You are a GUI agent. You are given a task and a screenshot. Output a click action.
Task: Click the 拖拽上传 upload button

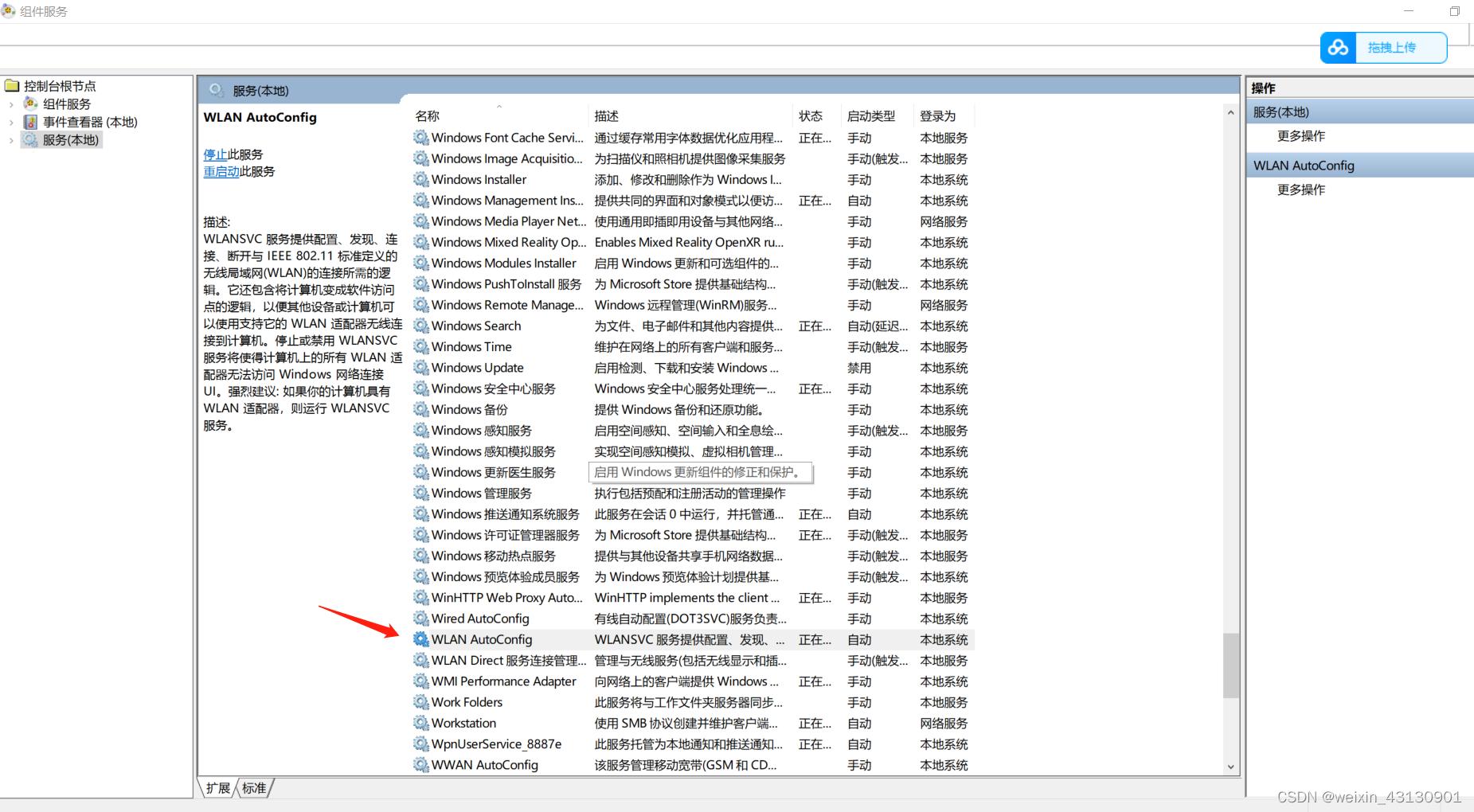pos(1383,48)
